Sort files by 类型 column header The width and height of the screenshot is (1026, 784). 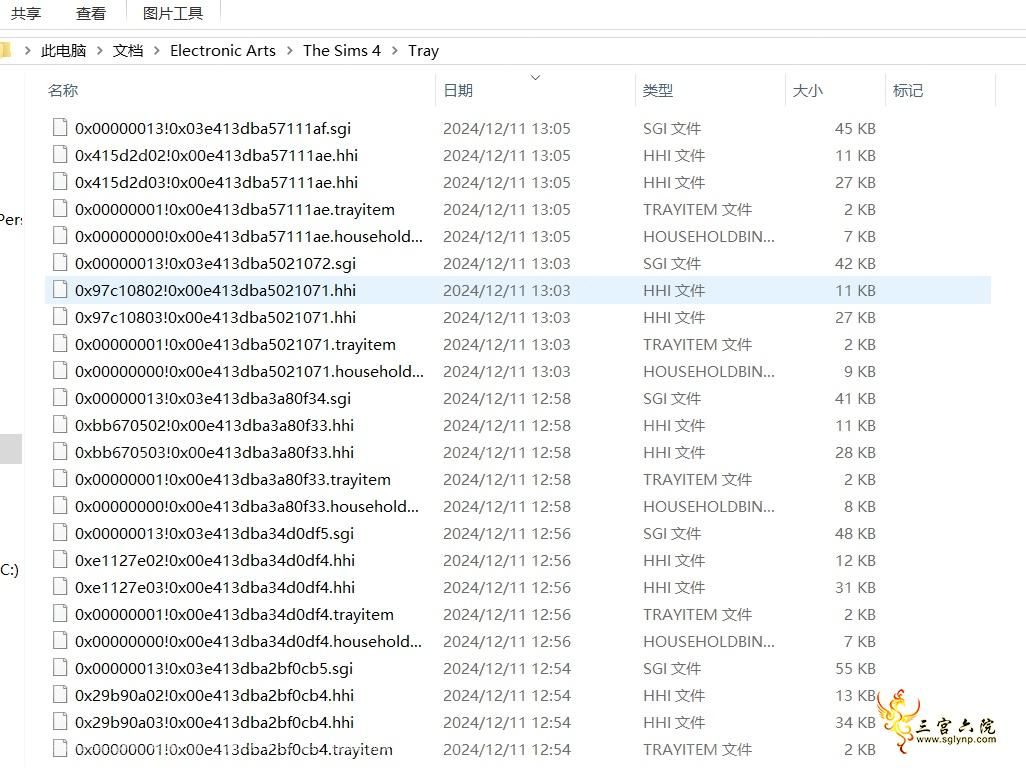tap(658, 90)
